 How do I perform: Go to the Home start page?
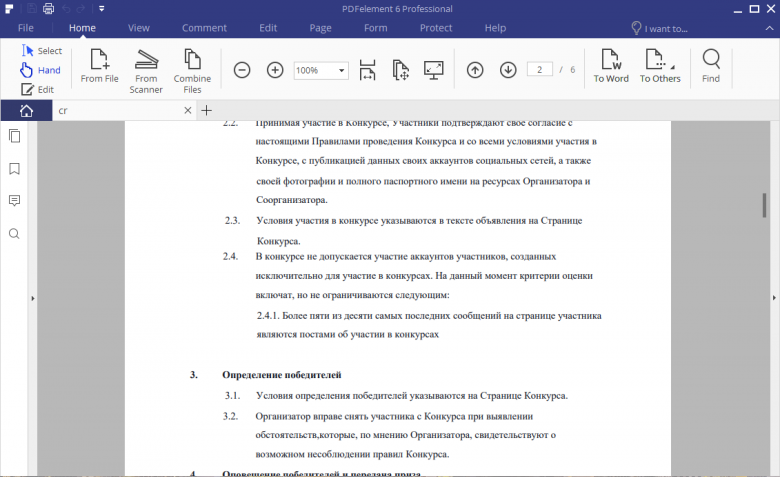click(x=26, y=110)
